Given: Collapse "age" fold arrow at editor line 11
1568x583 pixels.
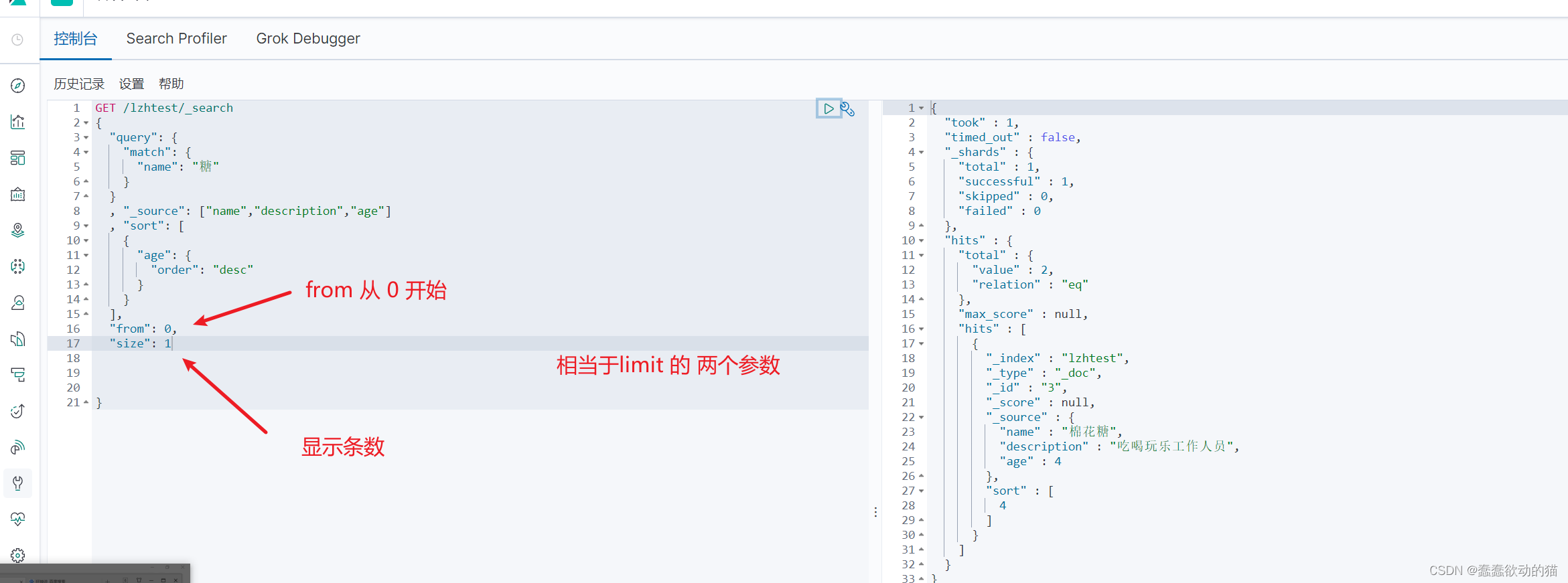Looking at the screenshot, I should click(x=86, y=256).
